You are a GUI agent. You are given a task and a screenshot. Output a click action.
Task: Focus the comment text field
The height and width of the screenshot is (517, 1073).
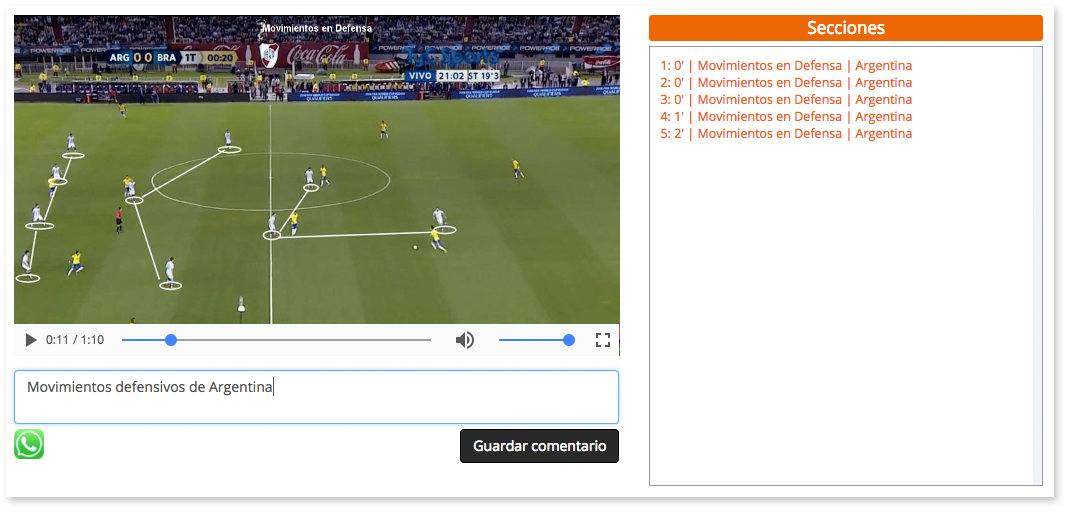point(316,397)
